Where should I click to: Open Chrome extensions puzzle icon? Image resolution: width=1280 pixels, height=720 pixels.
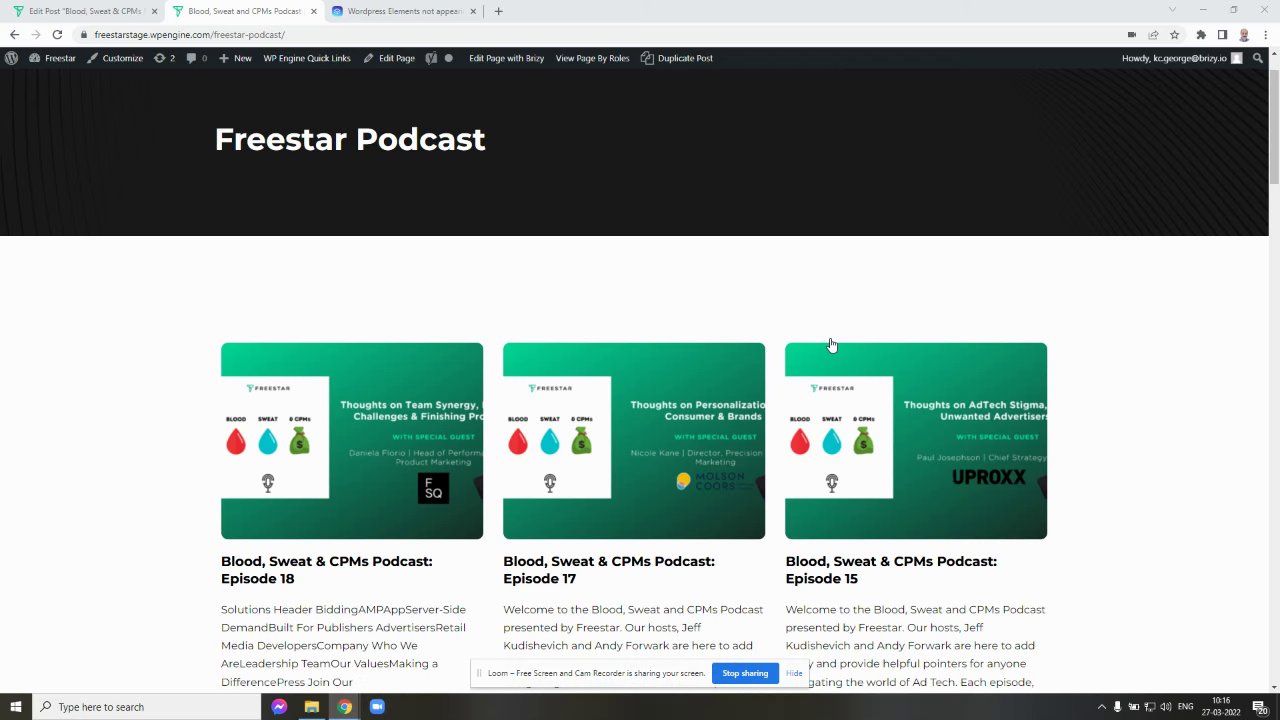click(1201, 34)
